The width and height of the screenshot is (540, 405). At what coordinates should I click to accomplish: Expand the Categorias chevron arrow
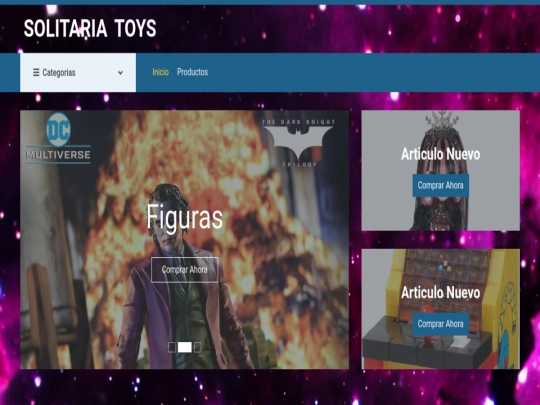120,73
